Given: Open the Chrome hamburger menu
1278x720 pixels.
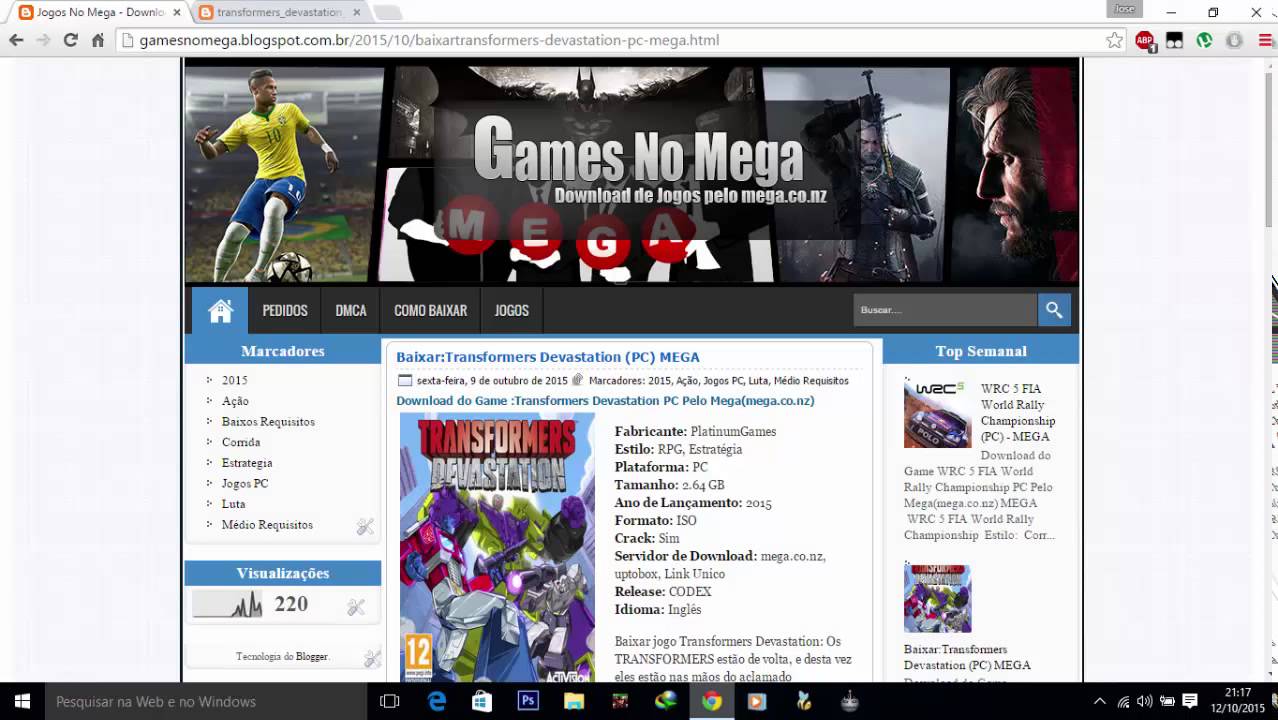Looking at the screenshot, I should (x=1264, y=41).
